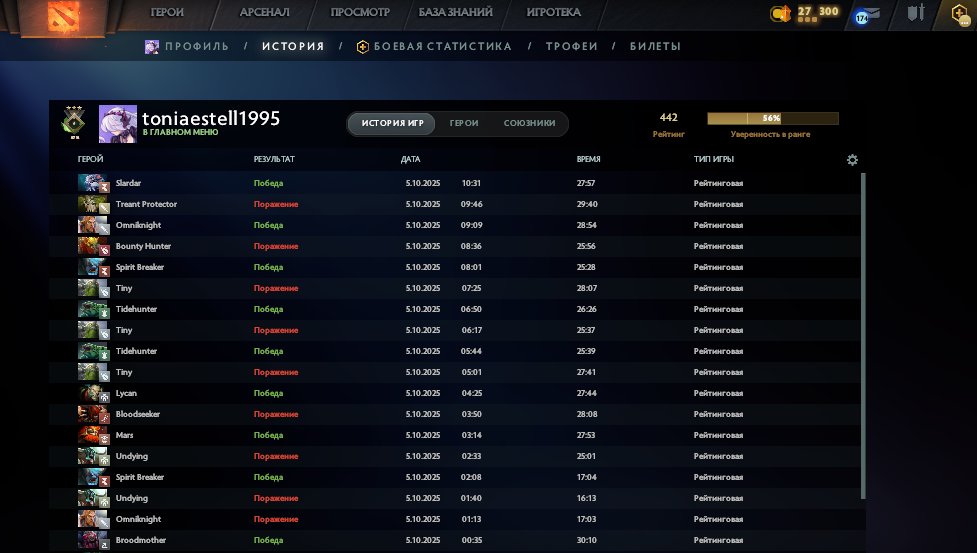Click the player avatar next to toniaestell1995
The height and width of the screenshot is (553, 977).
coord(118,124)
